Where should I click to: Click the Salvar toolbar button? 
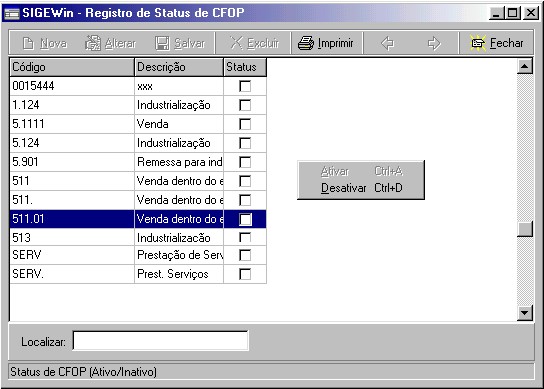(x=180, y=43)
